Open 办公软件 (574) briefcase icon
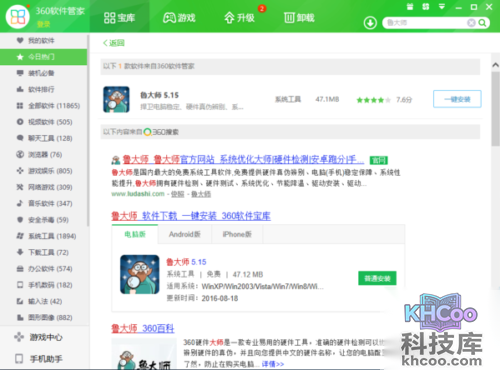This screenshot has height=370, width=500. (20, 268)
